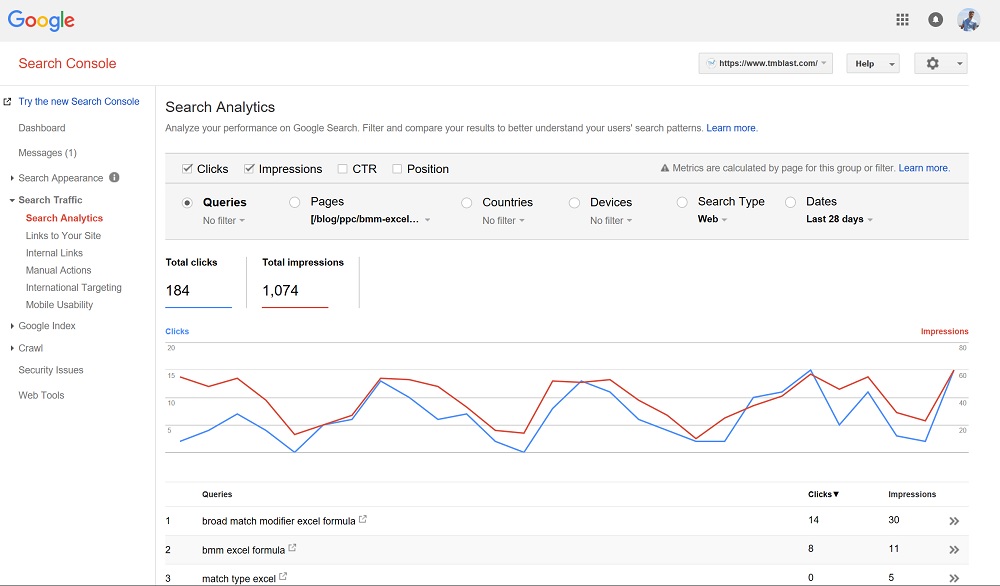Open Search Analytics in the sidebar
Viewport: 1000px width, 586px height.
(x=64, y=218)
